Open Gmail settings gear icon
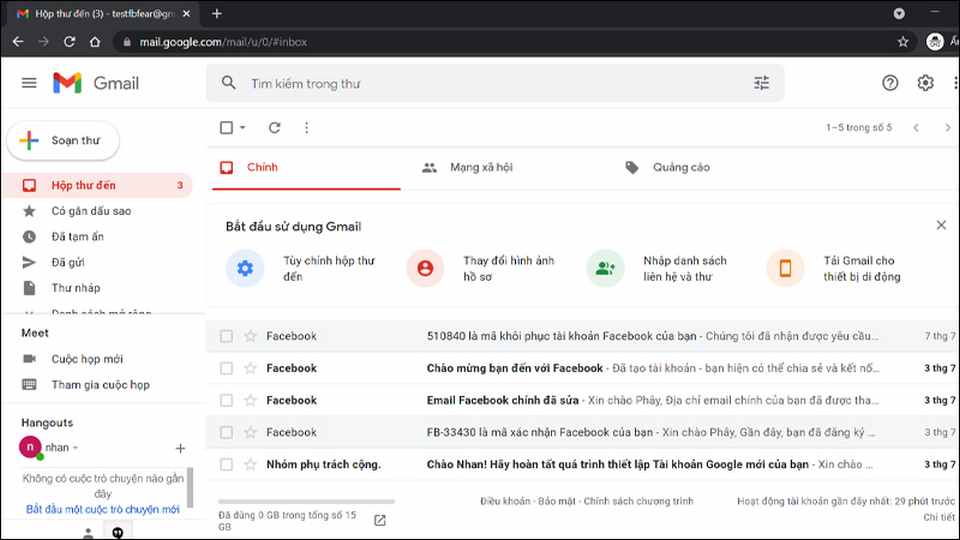This screenshot has height=540, width=960. [925, 83]
